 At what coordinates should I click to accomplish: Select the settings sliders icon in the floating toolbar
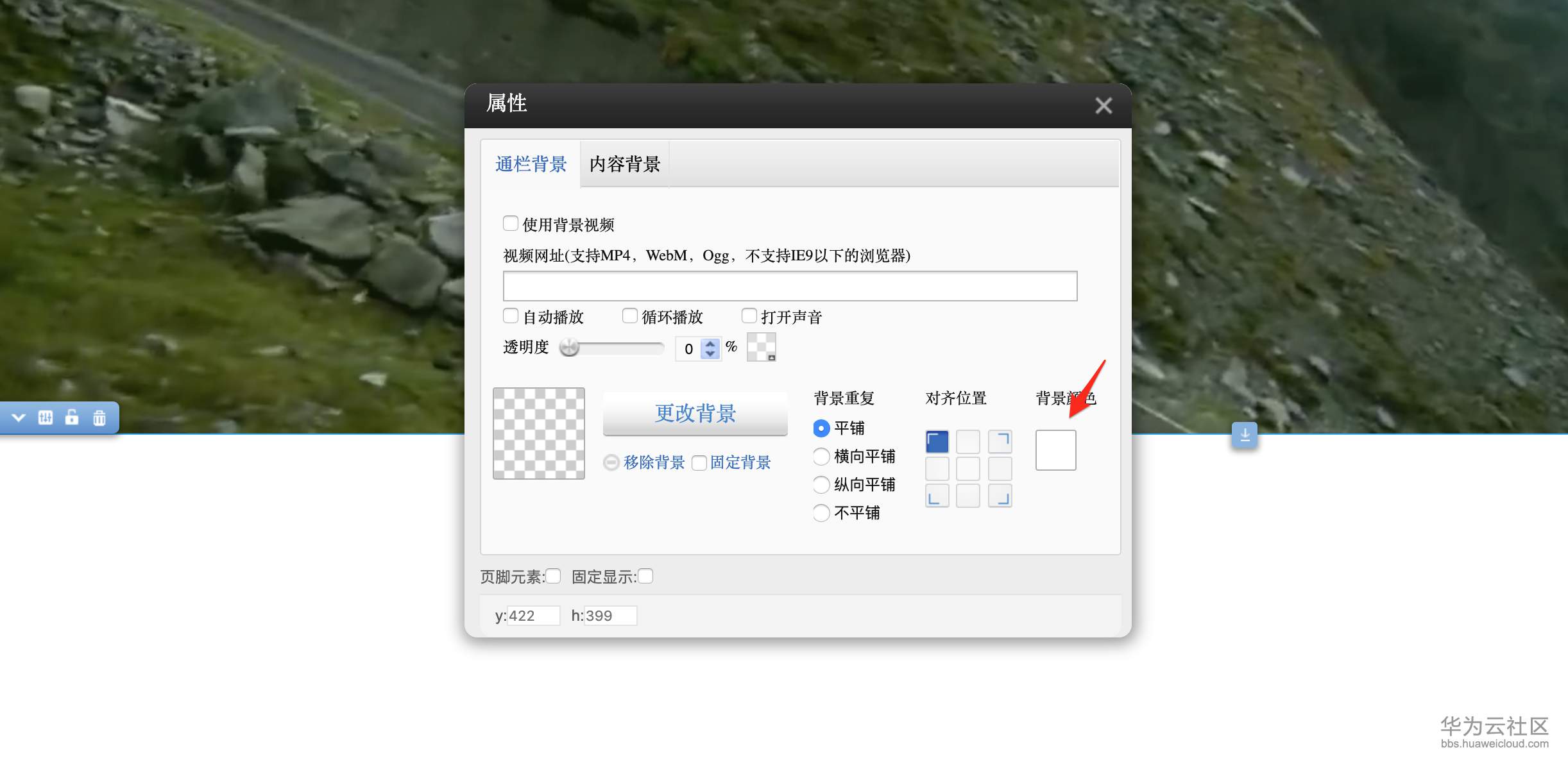tap(45, 417)
